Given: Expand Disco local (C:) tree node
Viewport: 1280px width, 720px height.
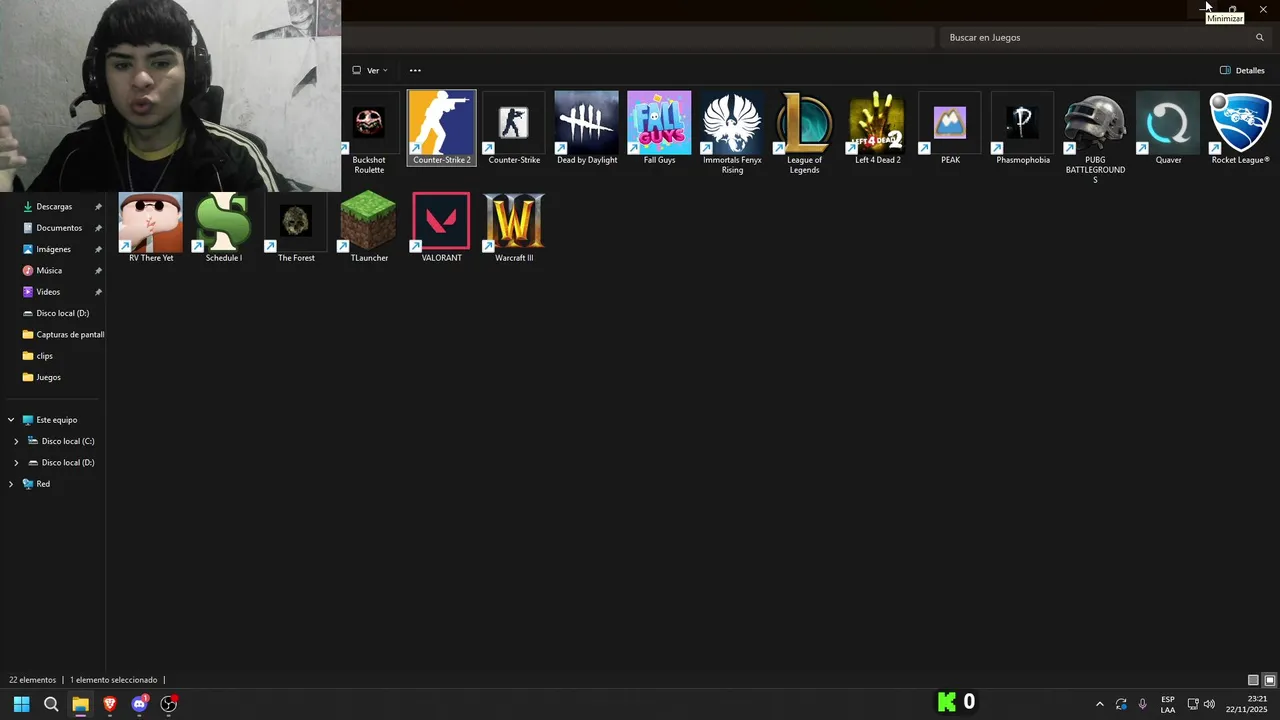Looking at the screenshot, I should coord(16,441).
